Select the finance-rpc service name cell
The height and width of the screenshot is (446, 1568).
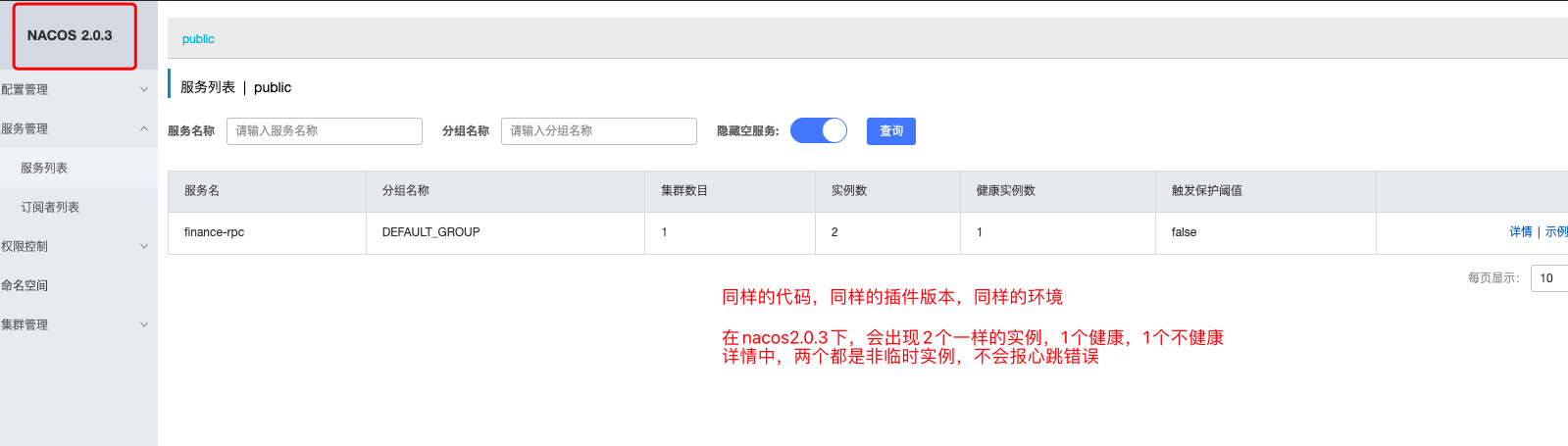coord(267,233)
